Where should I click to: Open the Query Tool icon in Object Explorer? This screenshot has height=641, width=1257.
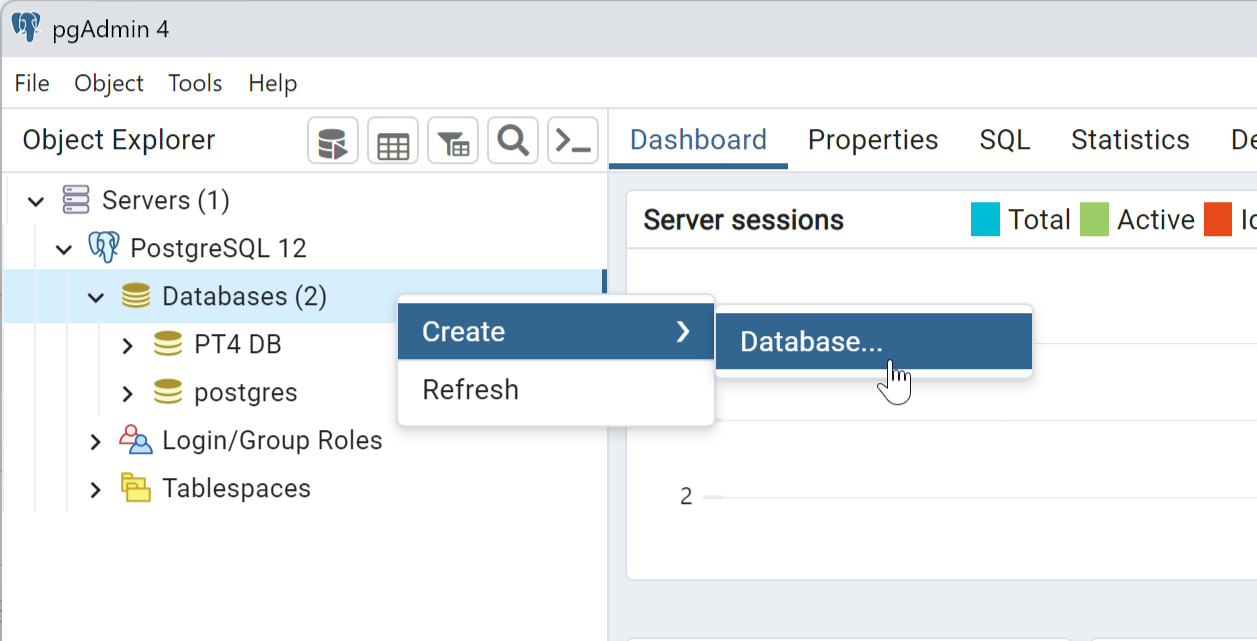(x=332, y=140)
